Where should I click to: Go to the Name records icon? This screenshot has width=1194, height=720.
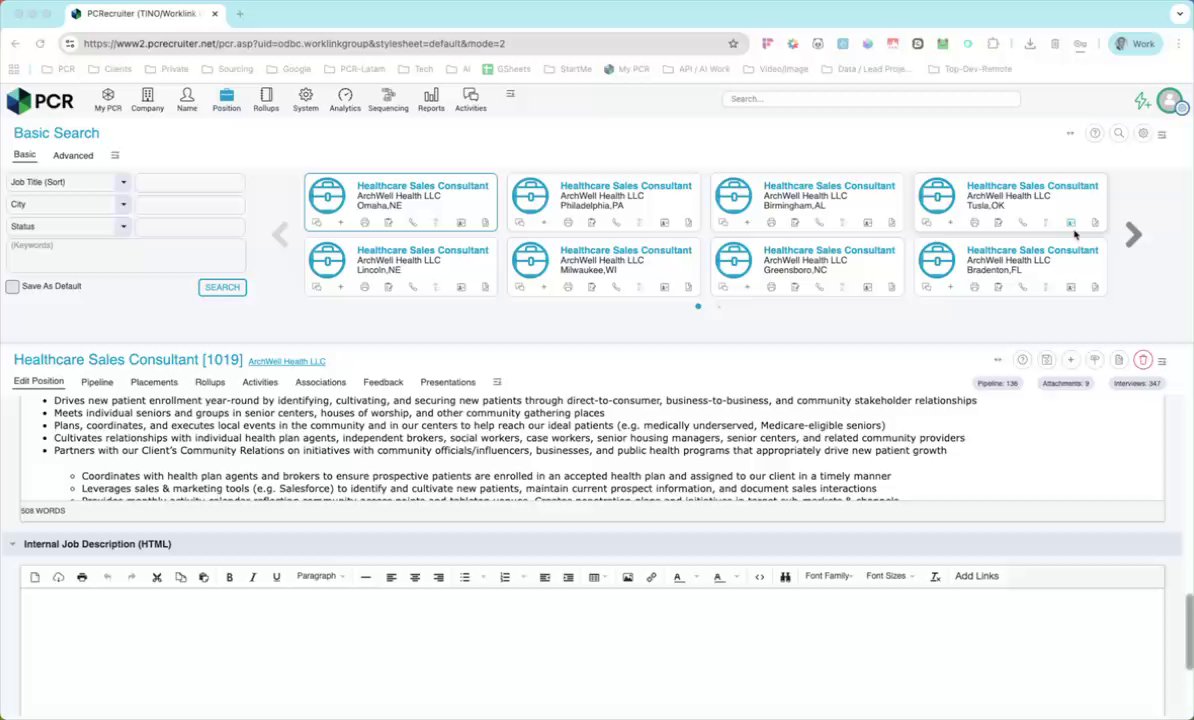coord(187,100)
